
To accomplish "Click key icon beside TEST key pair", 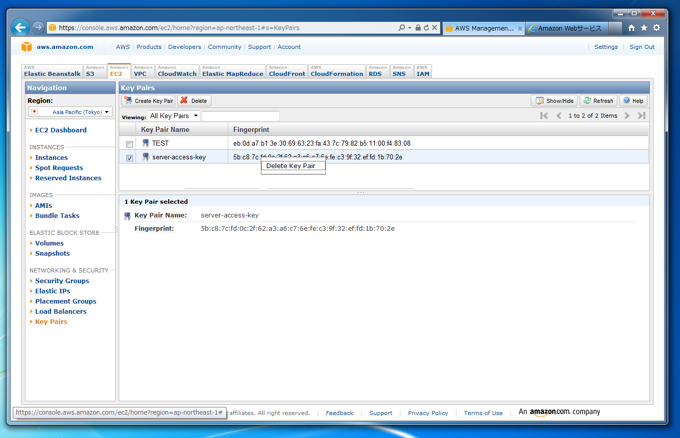I will (146, 143).
